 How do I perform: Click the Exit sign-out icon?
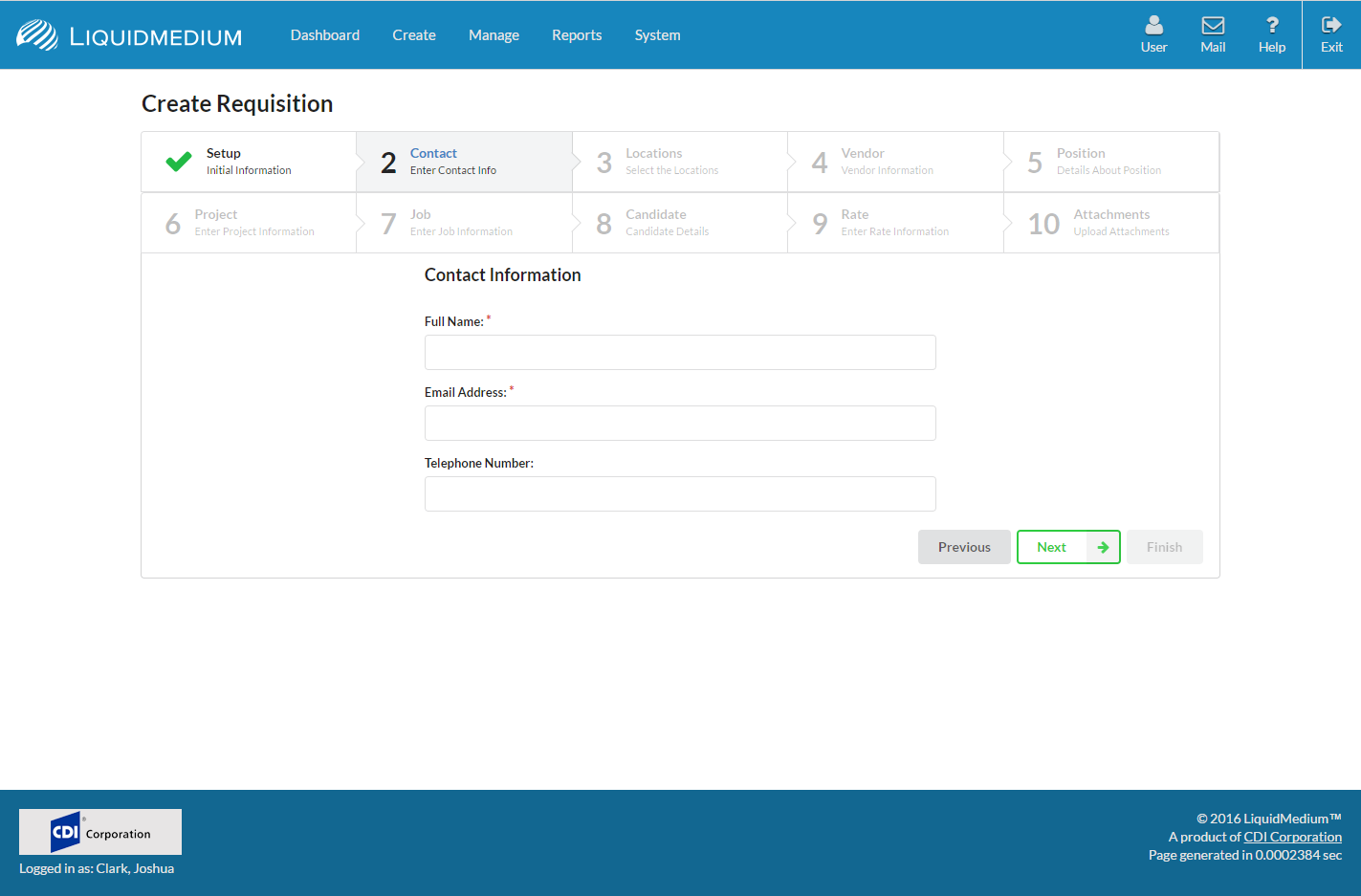coord(1331,26)
